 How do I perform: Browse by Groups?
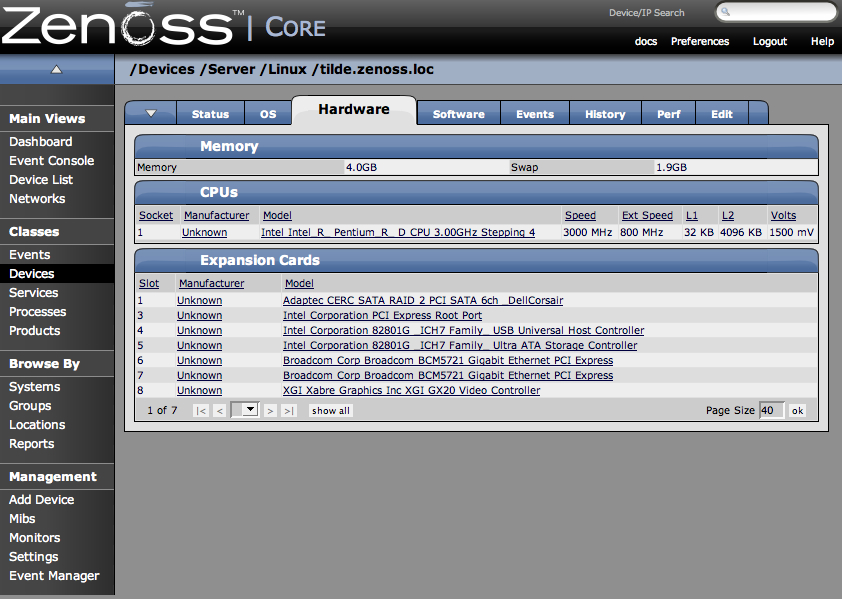coord(30,406)
